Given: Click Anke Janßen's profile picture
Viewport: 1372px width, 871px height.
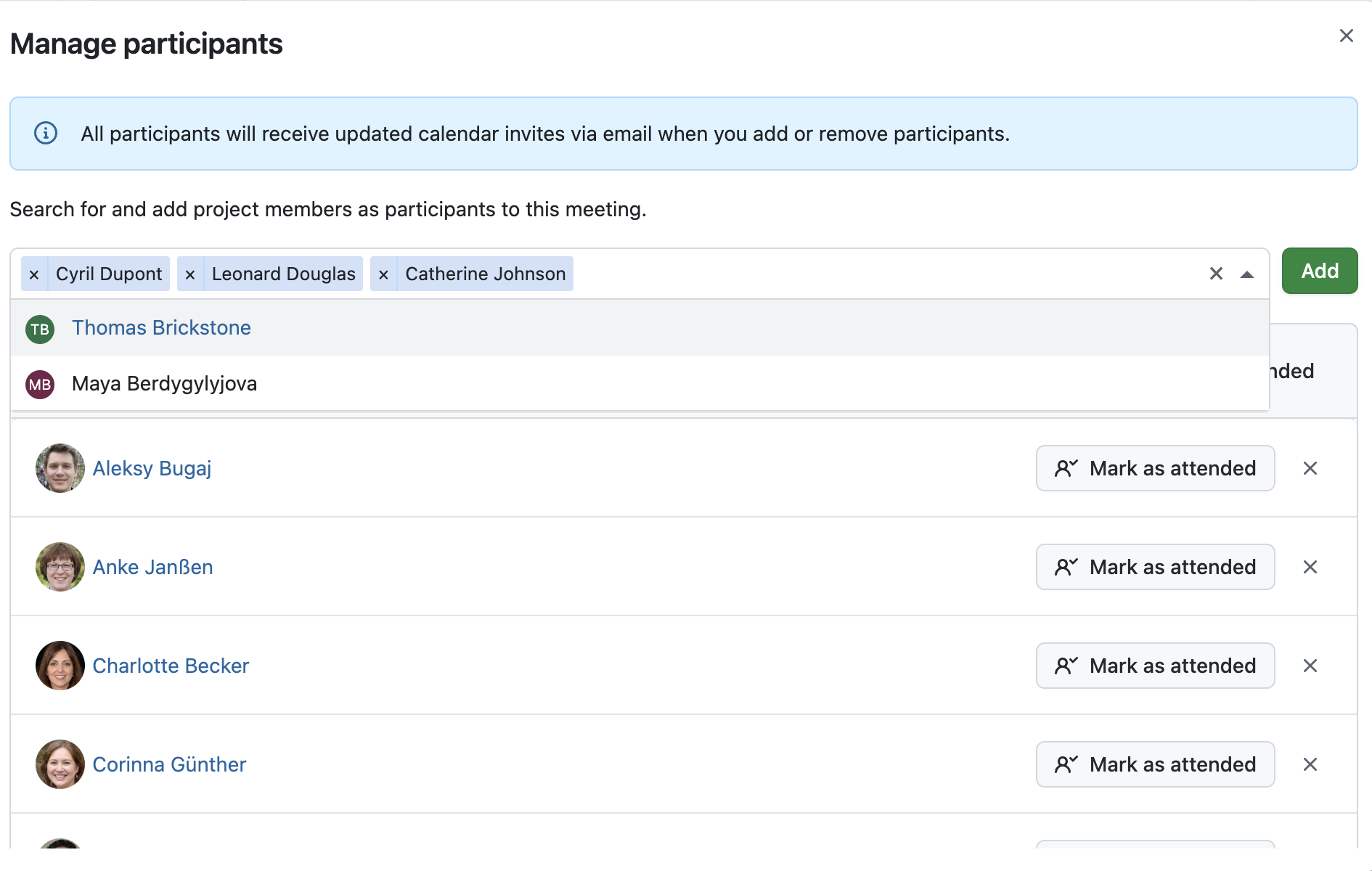Looking at the screenshot, I should click(60, 567).
